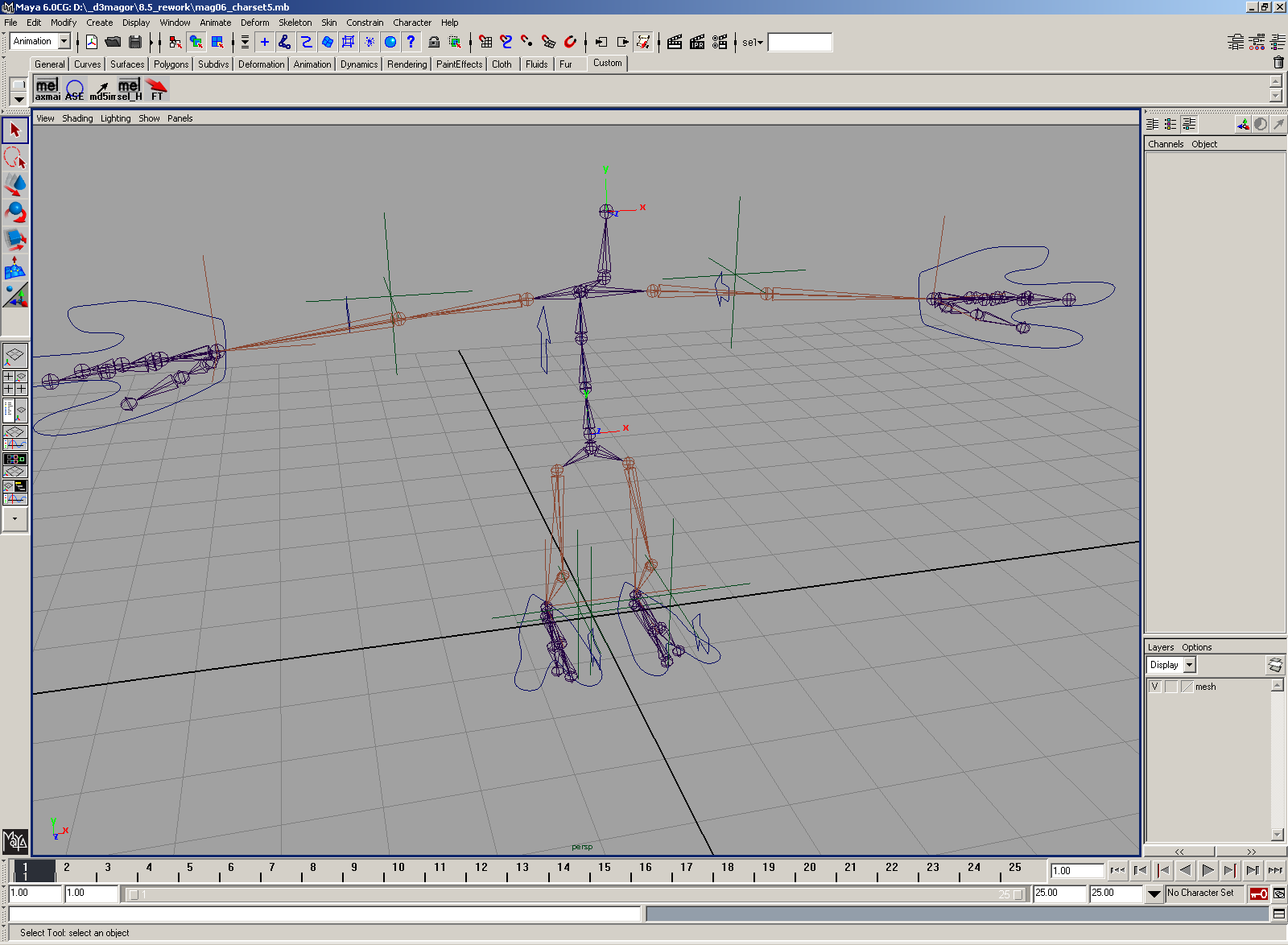Screen dimensions: 1288x945
Task: Switch to the Rendering shelf tab
Action: [407, 64]
